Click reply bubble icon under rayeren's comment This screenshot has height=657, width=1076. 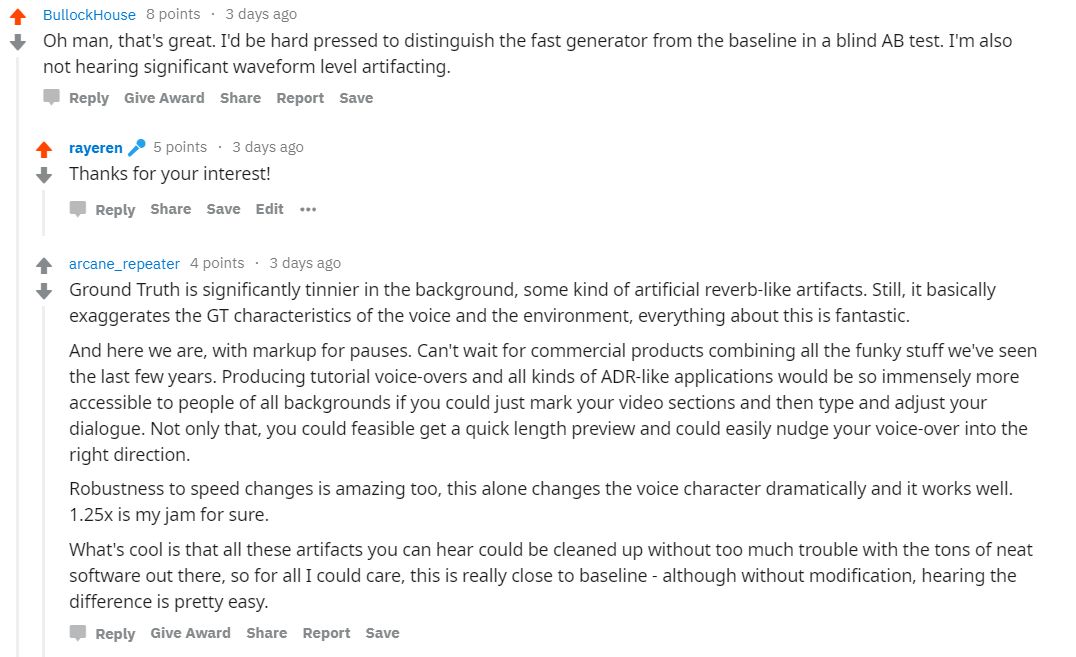(x=78, y=209)
